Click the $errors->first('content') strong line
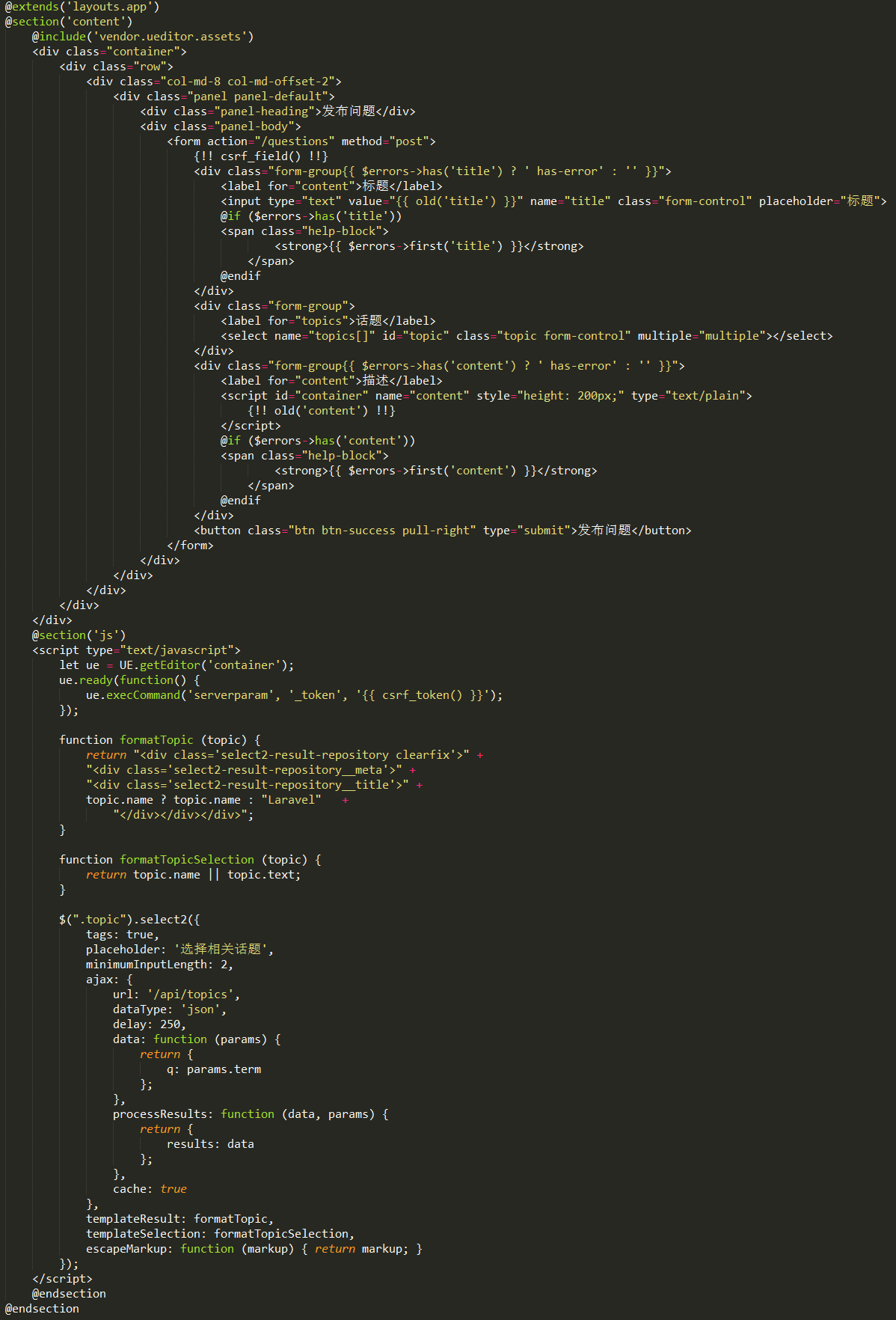 pyautogui.click(x=436, y=471)
